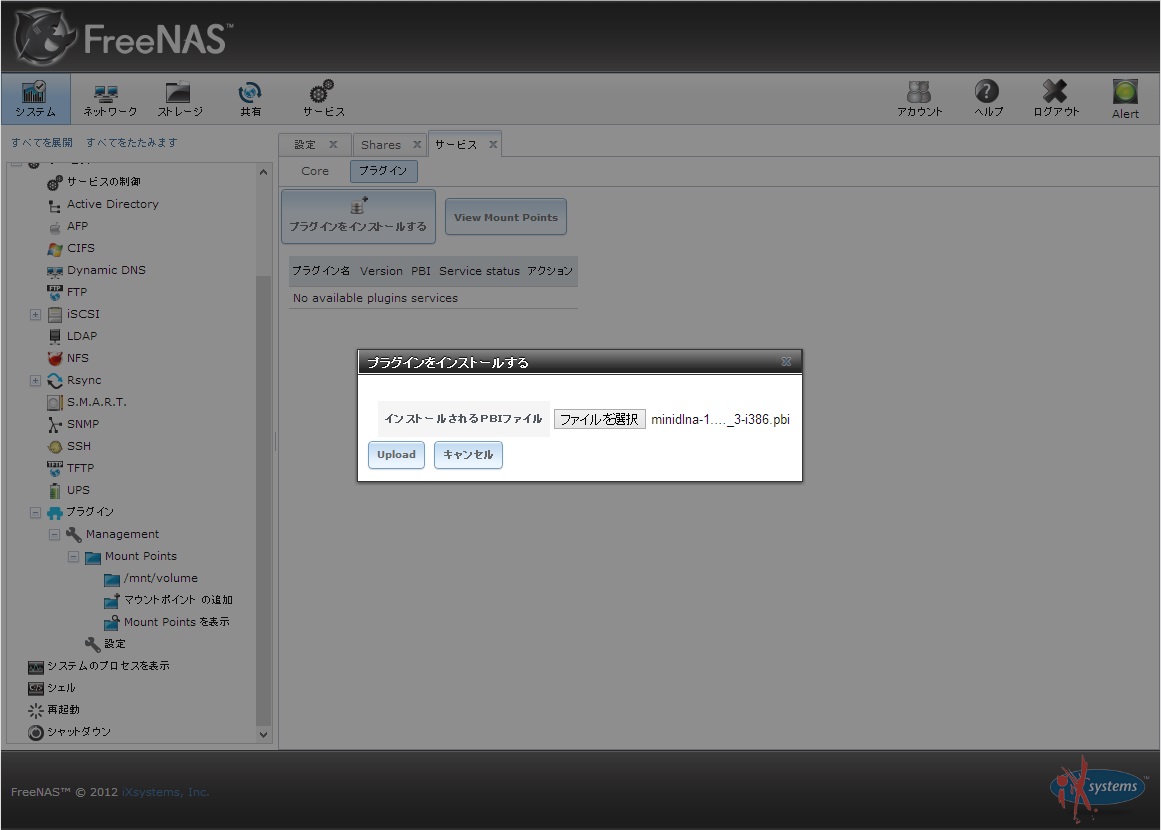The width and height of the screenshot is (1161, 830).
Task: Click the FreeNAS logo
Action: pos(123,37)
